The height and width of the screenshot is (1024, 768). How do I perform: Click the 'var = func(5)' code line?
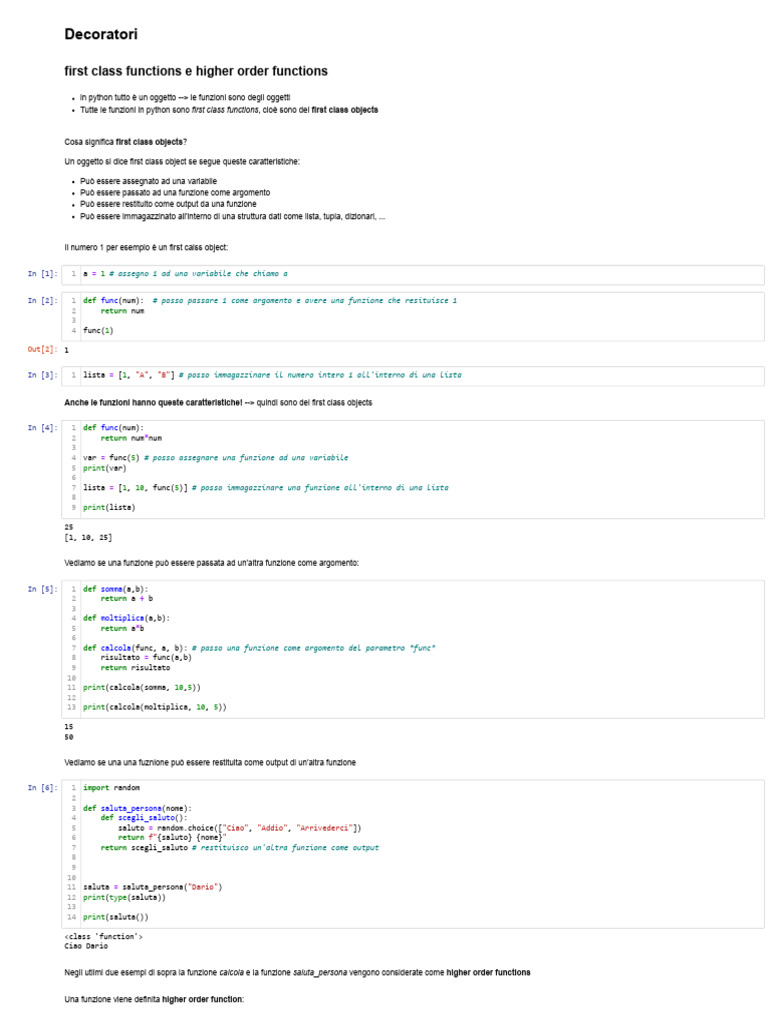(216, 458)
